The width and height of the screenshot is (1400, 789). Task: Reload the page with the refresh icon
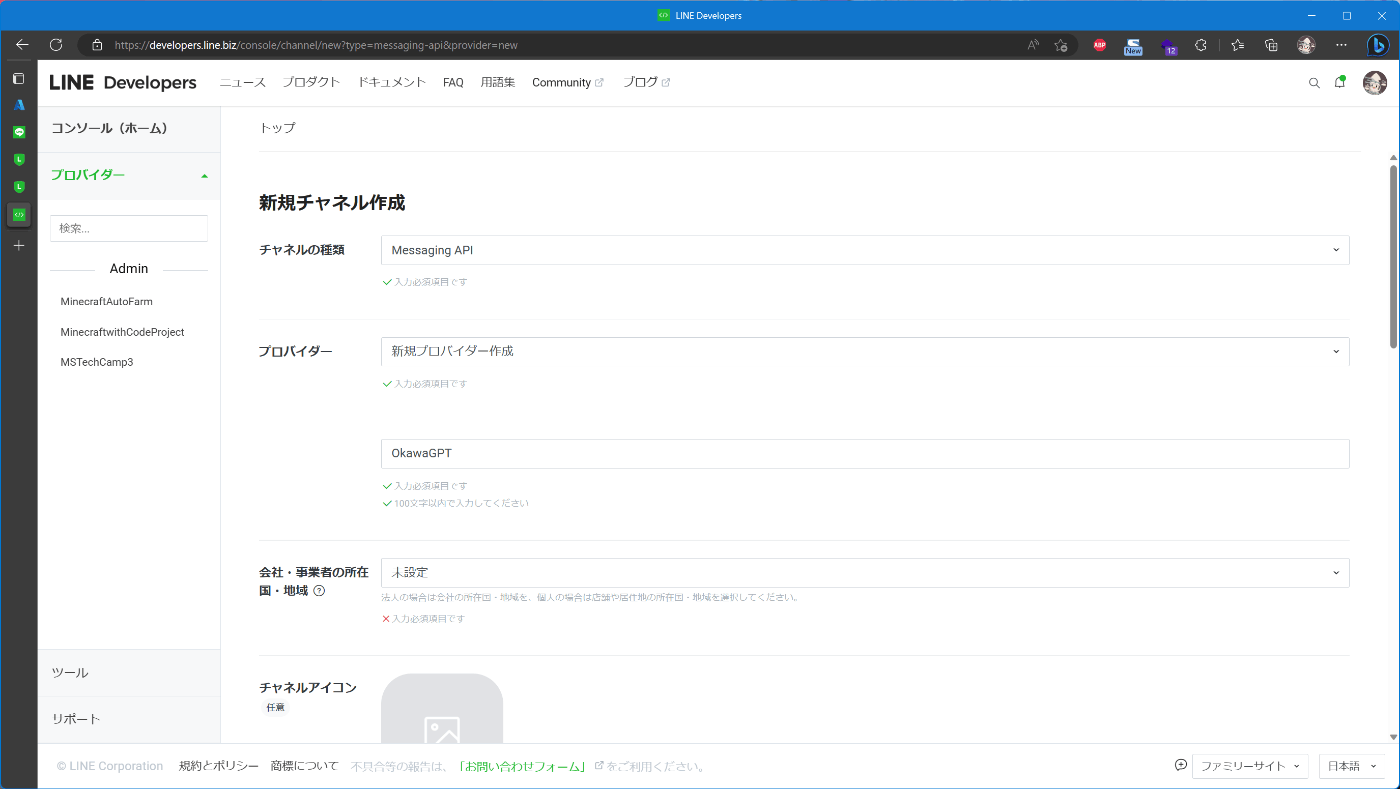(56, 45)
